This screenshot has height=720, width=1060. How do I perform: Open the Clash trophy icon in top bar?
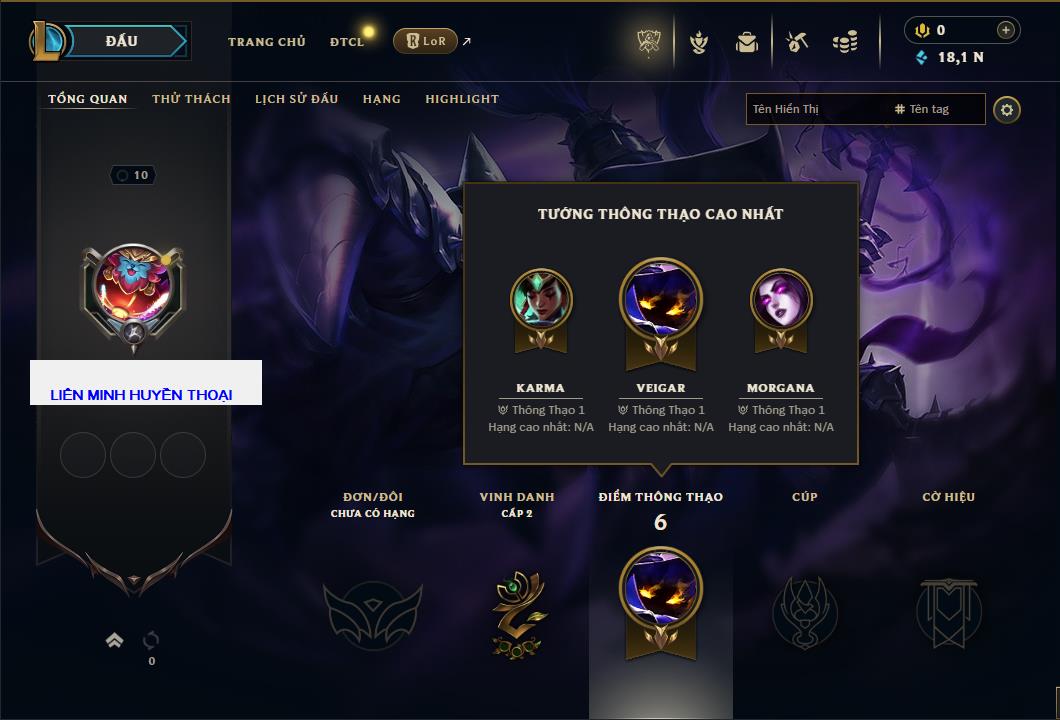coord(649,43)
